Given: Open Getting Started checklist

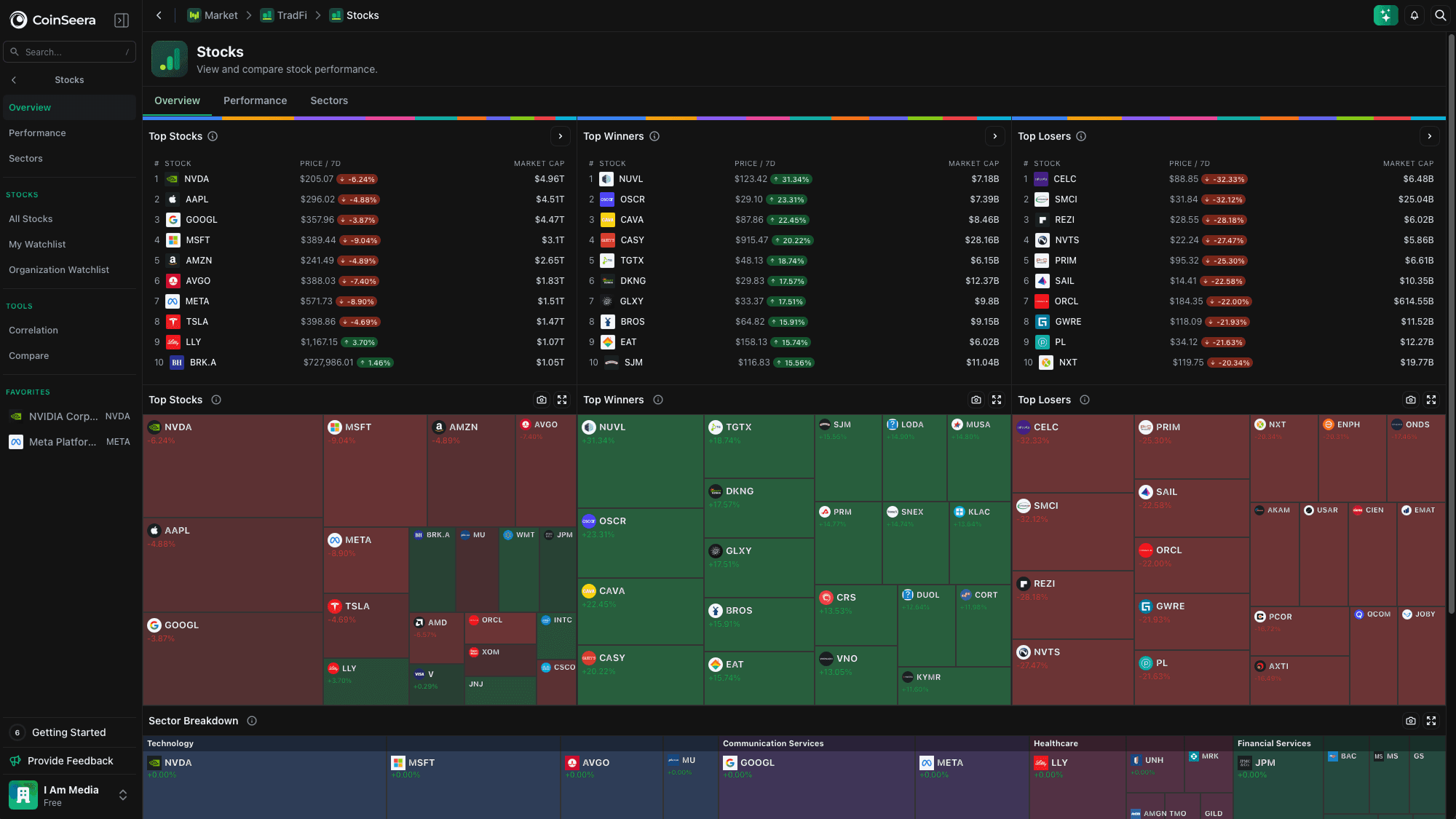Looking at the screenshot, I should (69, 732).
